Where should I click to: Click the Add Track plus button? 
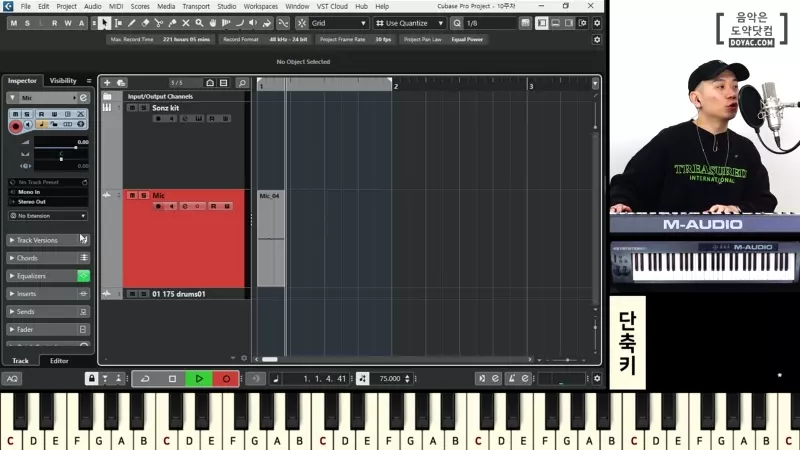107,83
